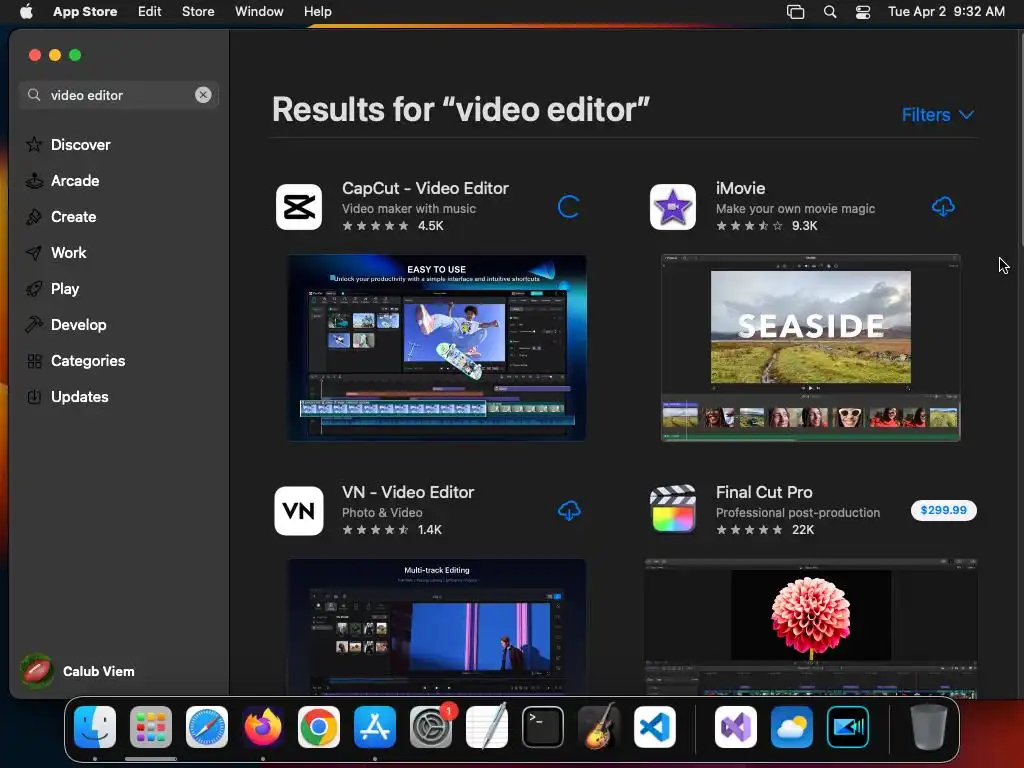Launch Firefox from the Dock
This screenshot has height=768, width=1024.
263,727
